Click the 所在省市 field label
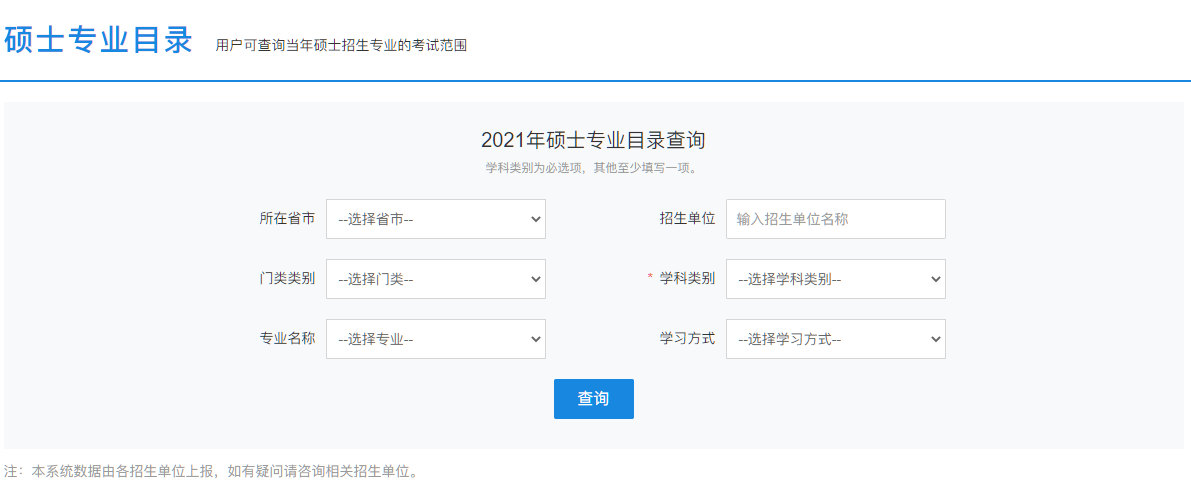The width and height of the screenshot is (1191, 489). (287, 218)
